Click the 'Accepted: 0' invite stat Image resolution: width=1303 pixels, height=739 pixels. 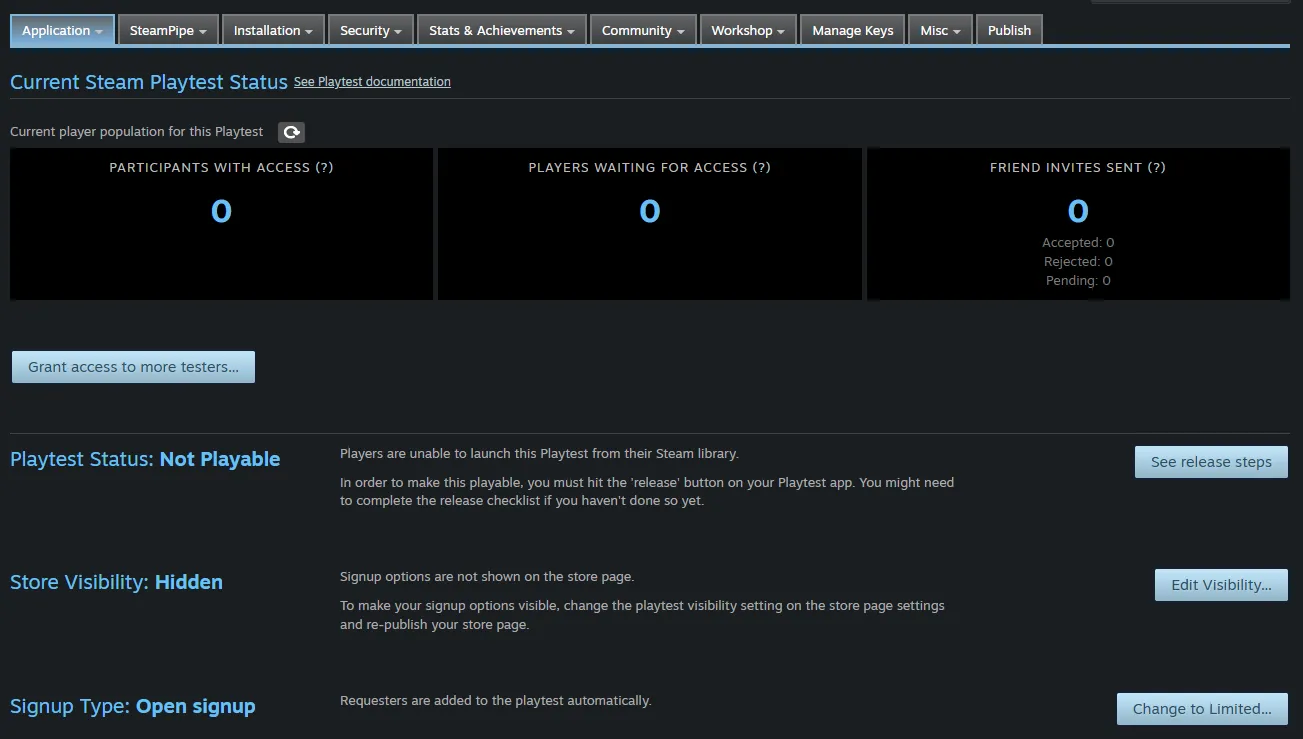(1078, 243)
